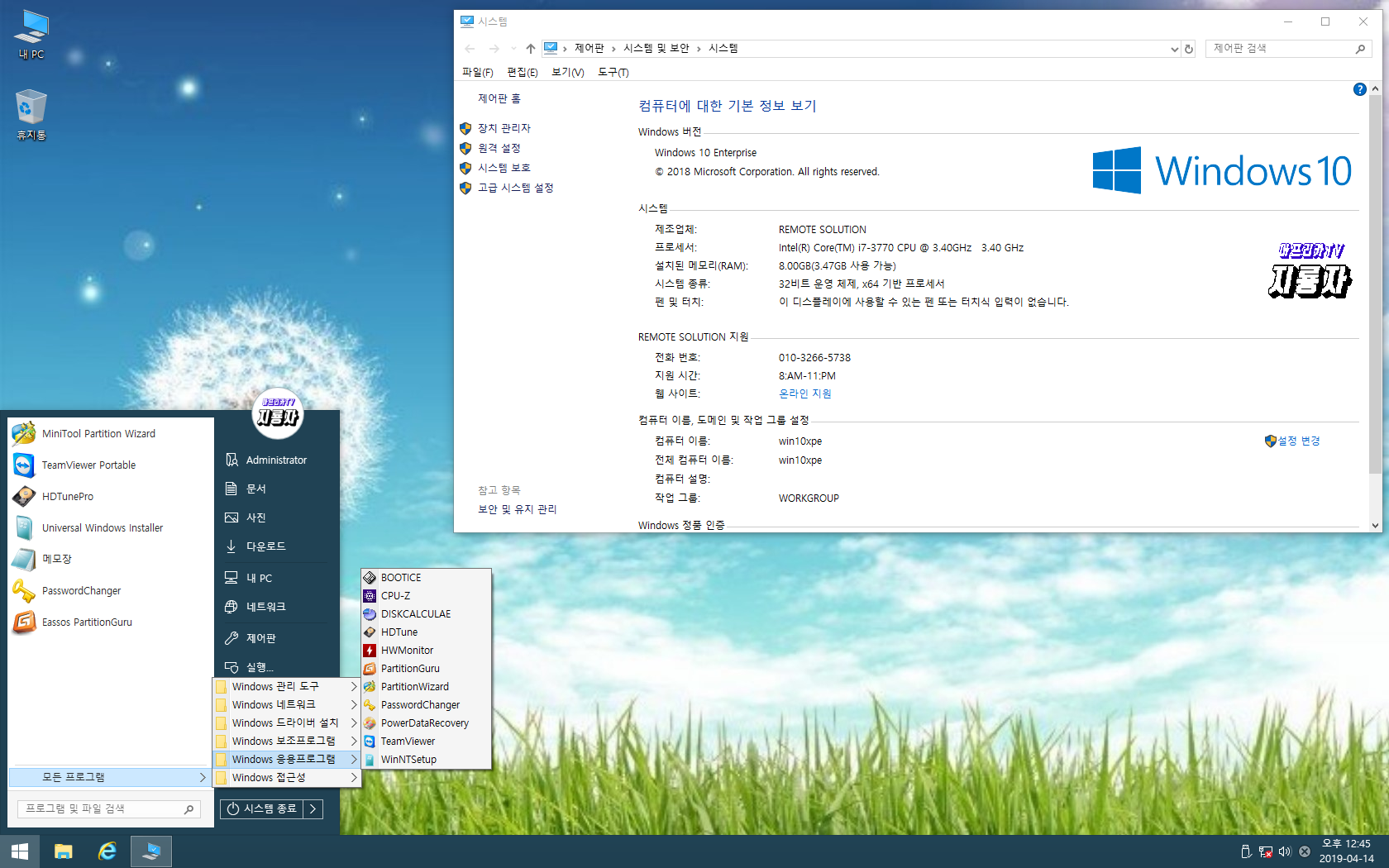The height and width of the screenshot is (868, 1389).
Task: Open 파일(F) menu
Action: pyautogui.click(x=477, y=73)
